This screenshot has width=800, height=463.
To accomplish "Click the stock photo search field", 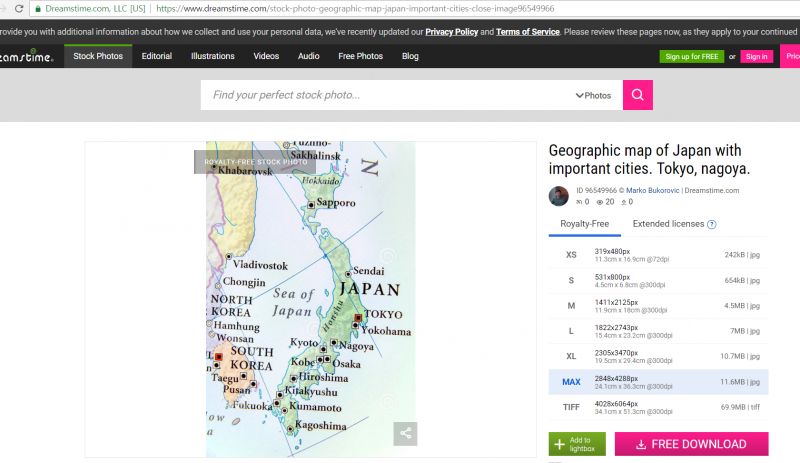I will (390, 96).
